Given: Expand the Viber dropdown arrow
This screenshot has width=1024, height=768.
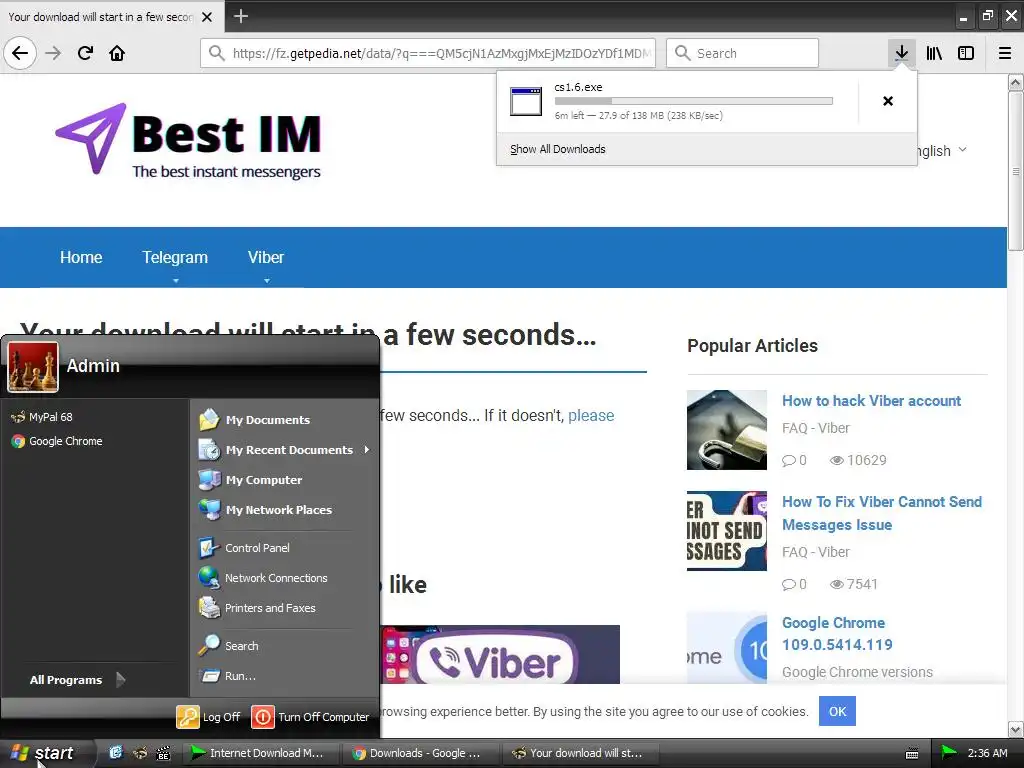Looking at the screenshot, I should tap(266, 281).
